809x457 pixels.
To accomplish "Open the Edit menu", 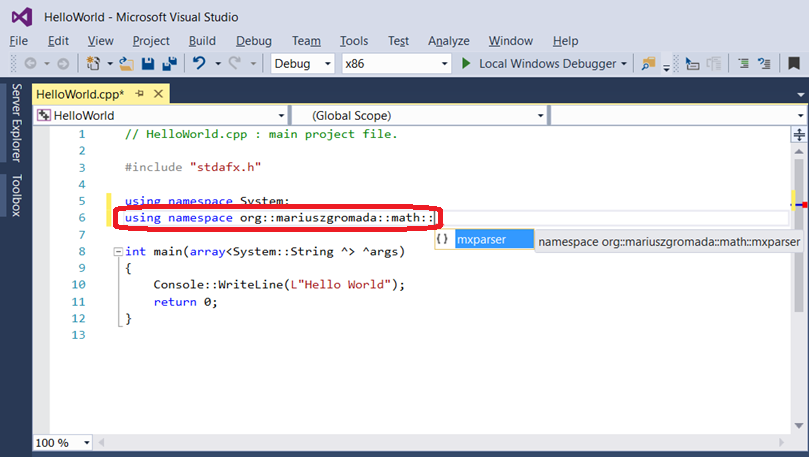I will (x=58, y=41).
